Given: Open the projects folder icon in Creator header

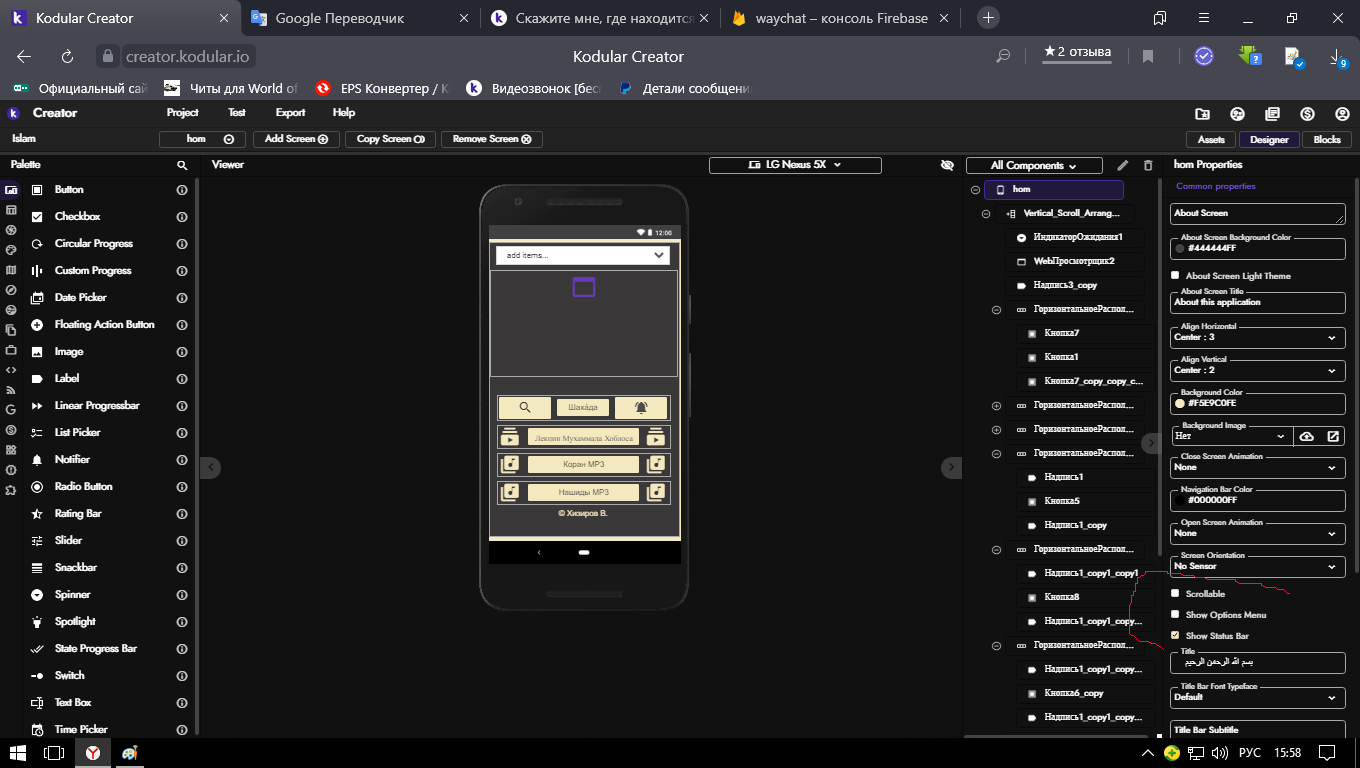Looking at the screenshot, I should [1202, 114].
